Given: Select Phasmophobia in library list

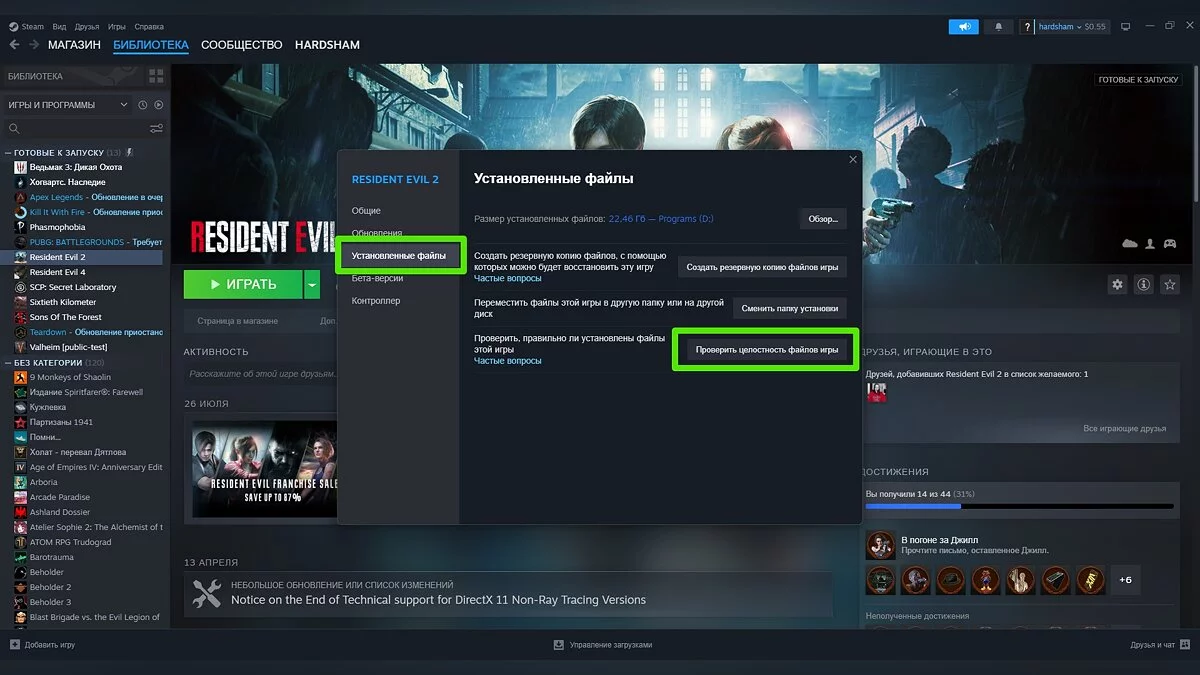Looking at the screenshot, I should tap(57, 227).
